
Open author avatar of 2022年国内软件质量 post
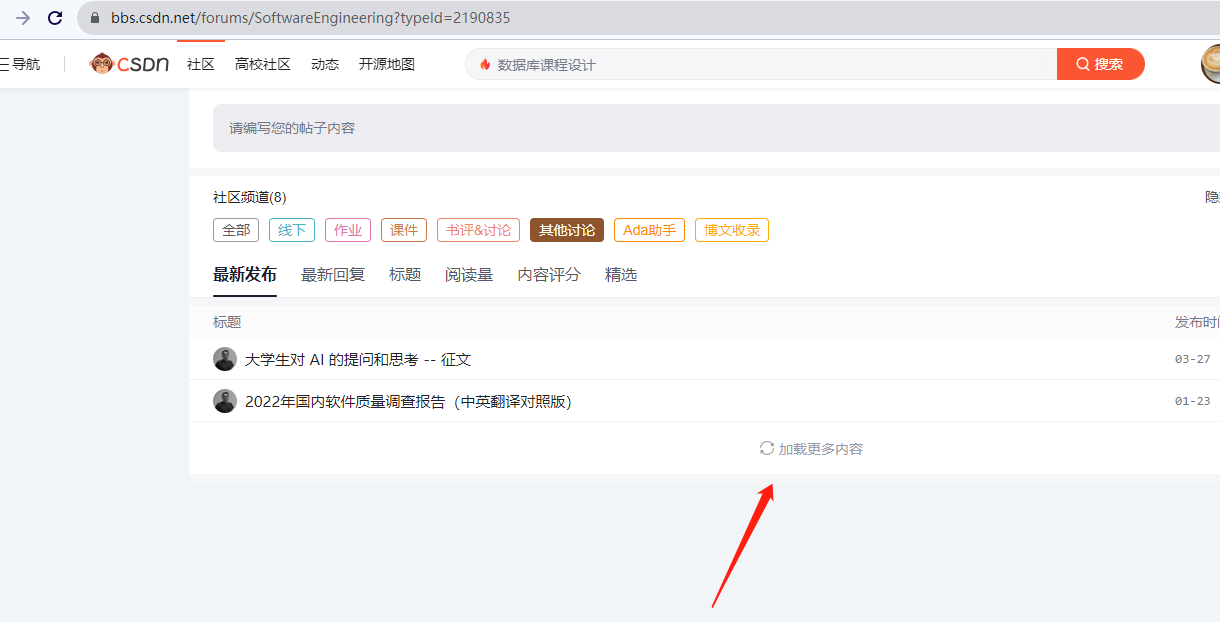click(x=225, y=401)
